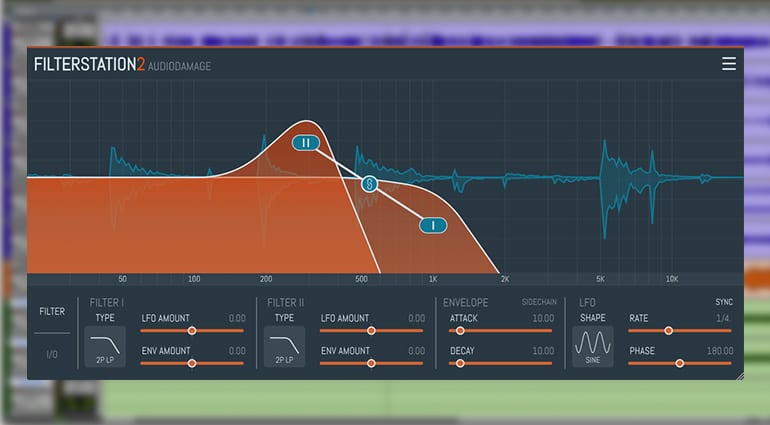The height and width of the screenshot is (425, 770).
Task: Click the 100 frequency axis label
Action: coord(194,279)
